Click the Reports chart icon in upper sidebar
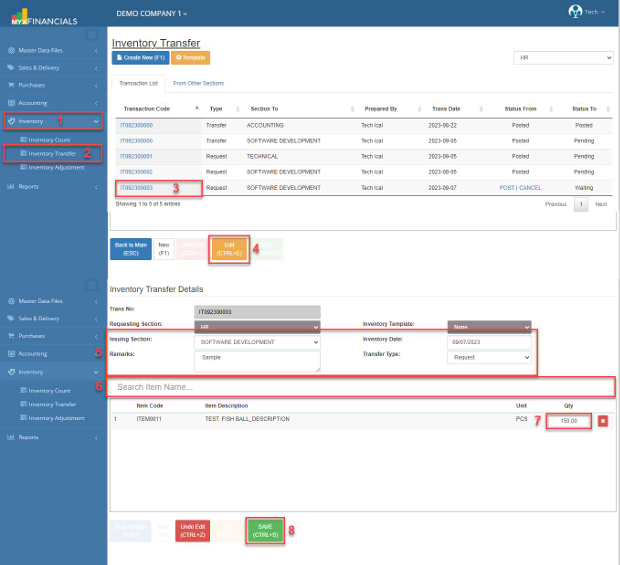 [12, 186]
